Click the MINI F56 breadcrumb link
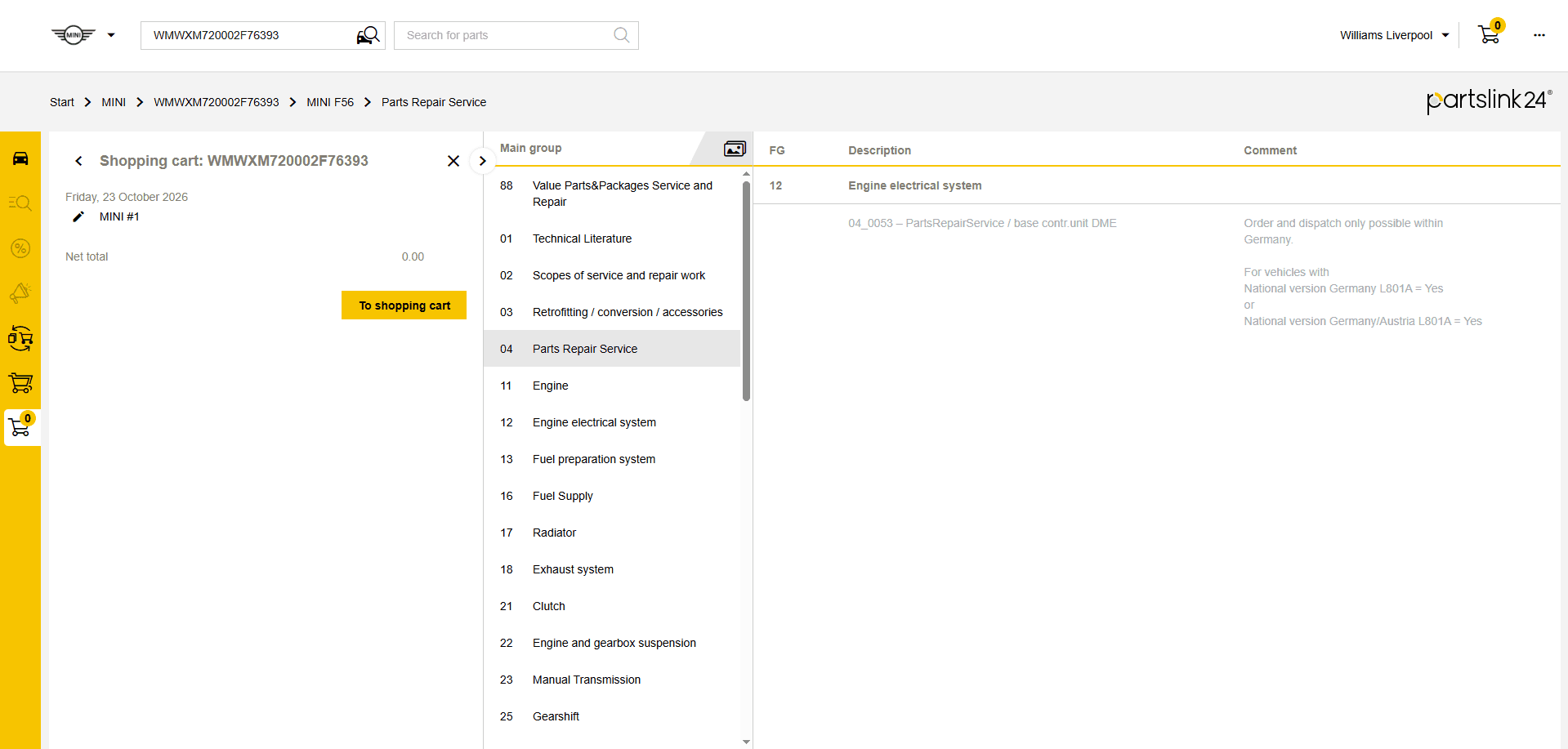 tap(330, 102)
